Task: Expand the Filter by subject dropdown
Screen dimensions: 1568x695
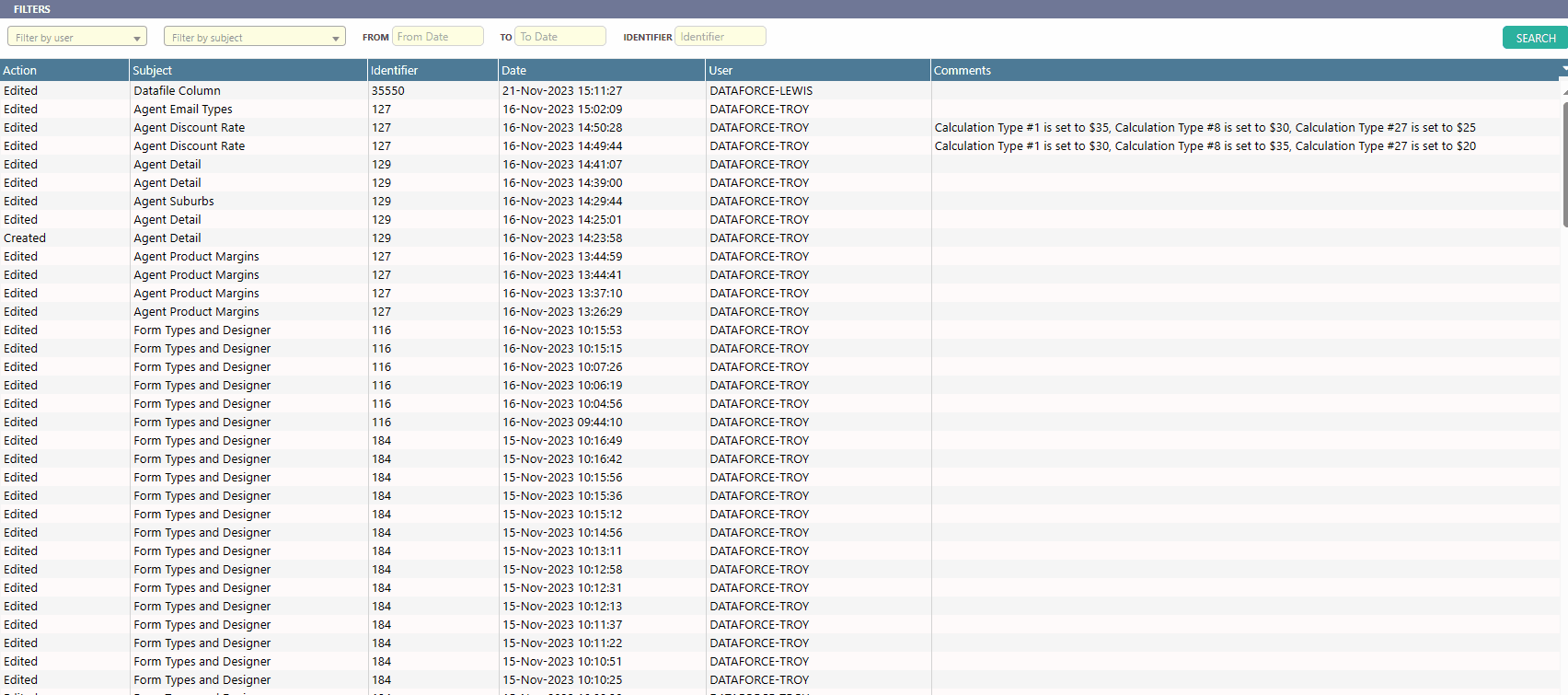Action: pyautogui.click(x=254, y=38)
